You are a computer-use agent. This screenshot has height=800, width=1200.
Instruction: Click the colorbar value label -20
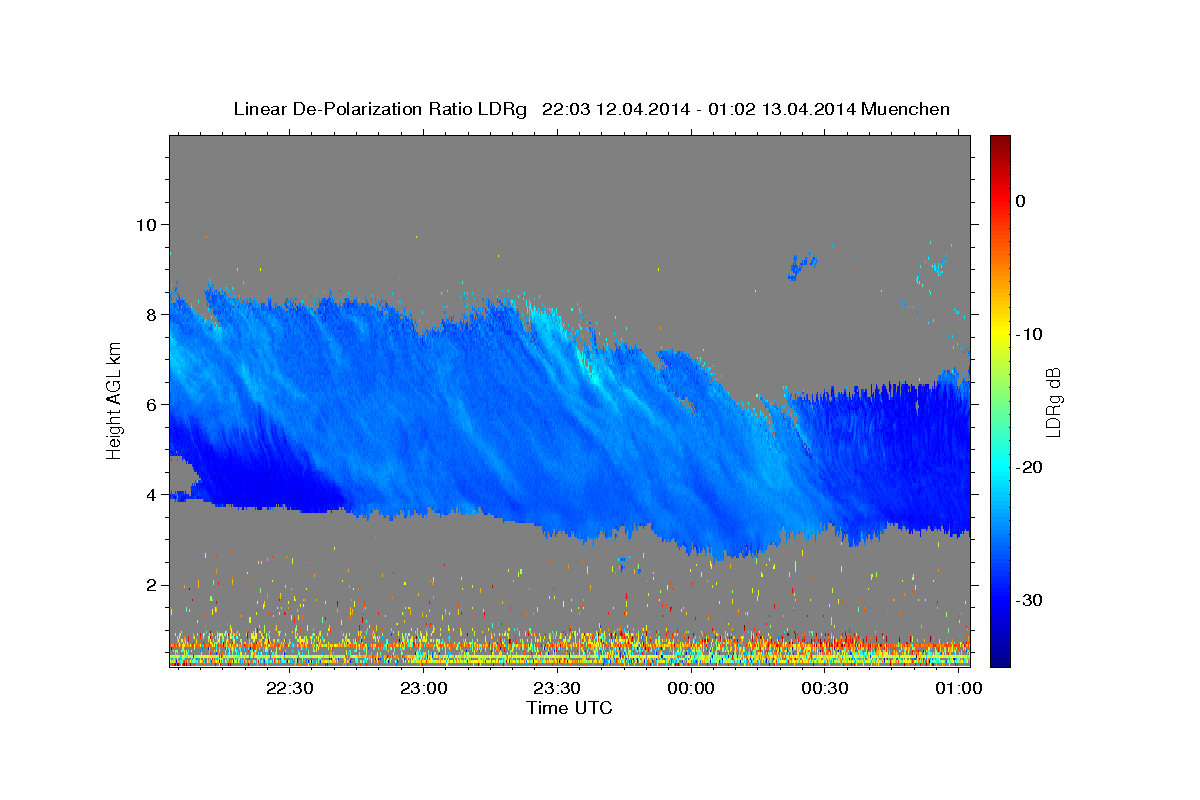[x=1030, y=467]
